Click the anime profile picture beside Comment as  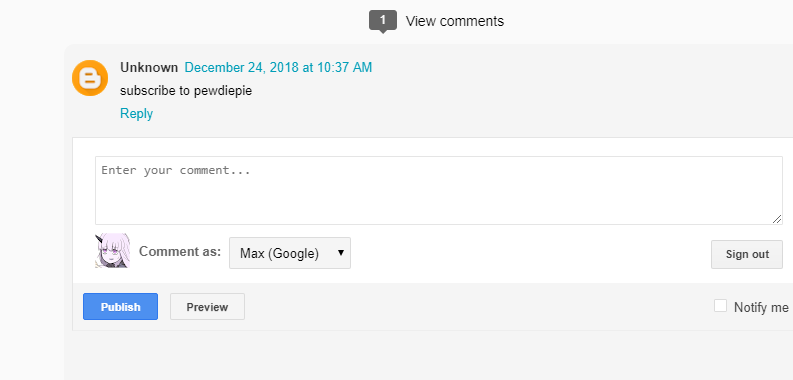coord(112,250)
